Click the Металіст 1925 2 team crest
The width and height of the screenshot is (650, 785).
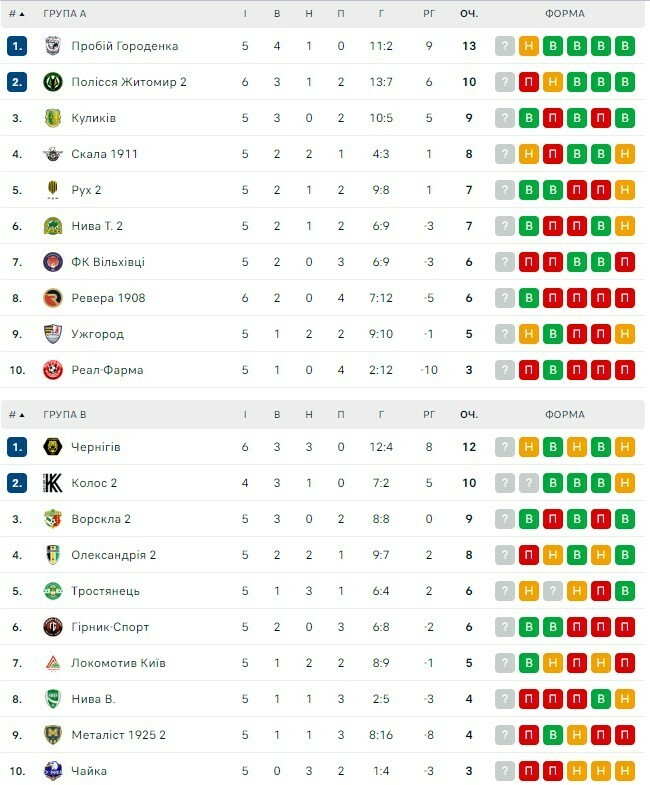(53, 735)
